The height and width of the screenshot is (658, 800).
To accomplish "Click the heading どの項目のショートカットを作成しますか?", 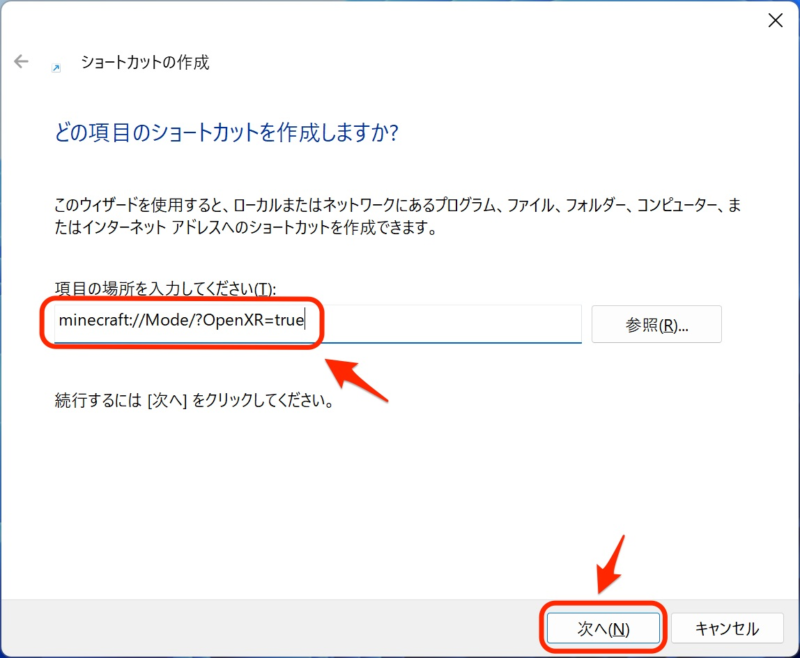I will pyautogui.click(x=227, y=133).
